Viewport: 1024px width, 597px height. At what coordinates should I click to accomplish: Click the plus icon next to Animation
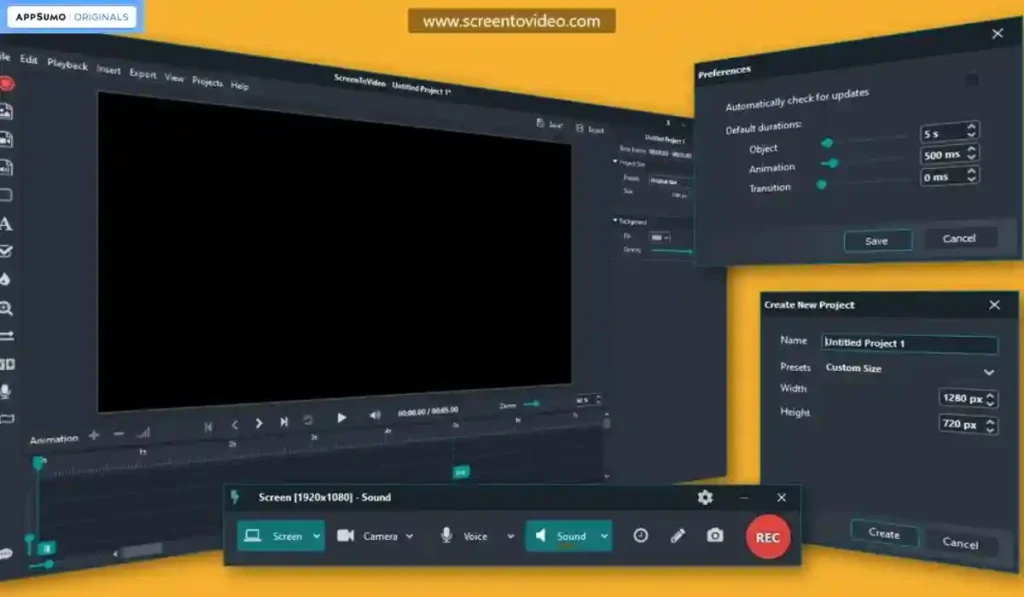click(x=94, y=435)
